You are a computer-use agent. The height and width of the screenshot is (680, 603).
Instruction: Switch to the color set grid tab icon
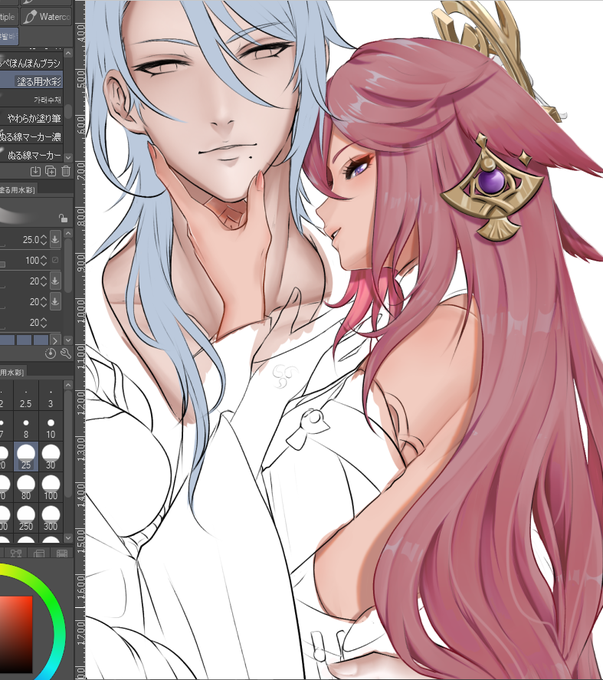[x=62, y=553]
